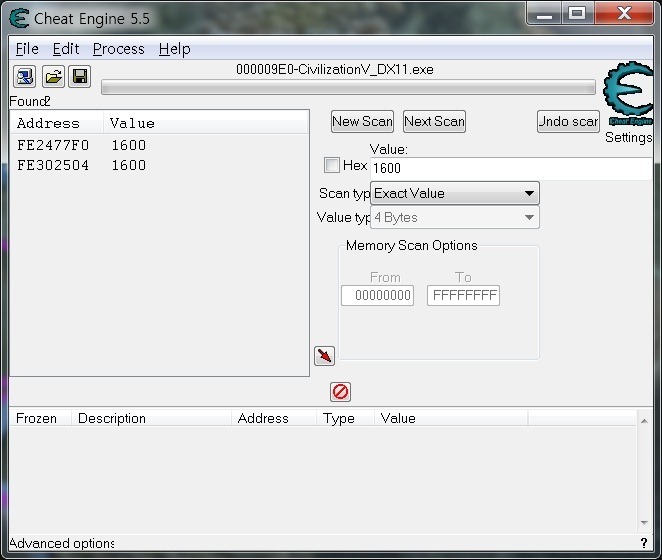This screenshot has width=662, height=560.
Task: Click the open folder toolbar icon
Action: click(53, 77)
